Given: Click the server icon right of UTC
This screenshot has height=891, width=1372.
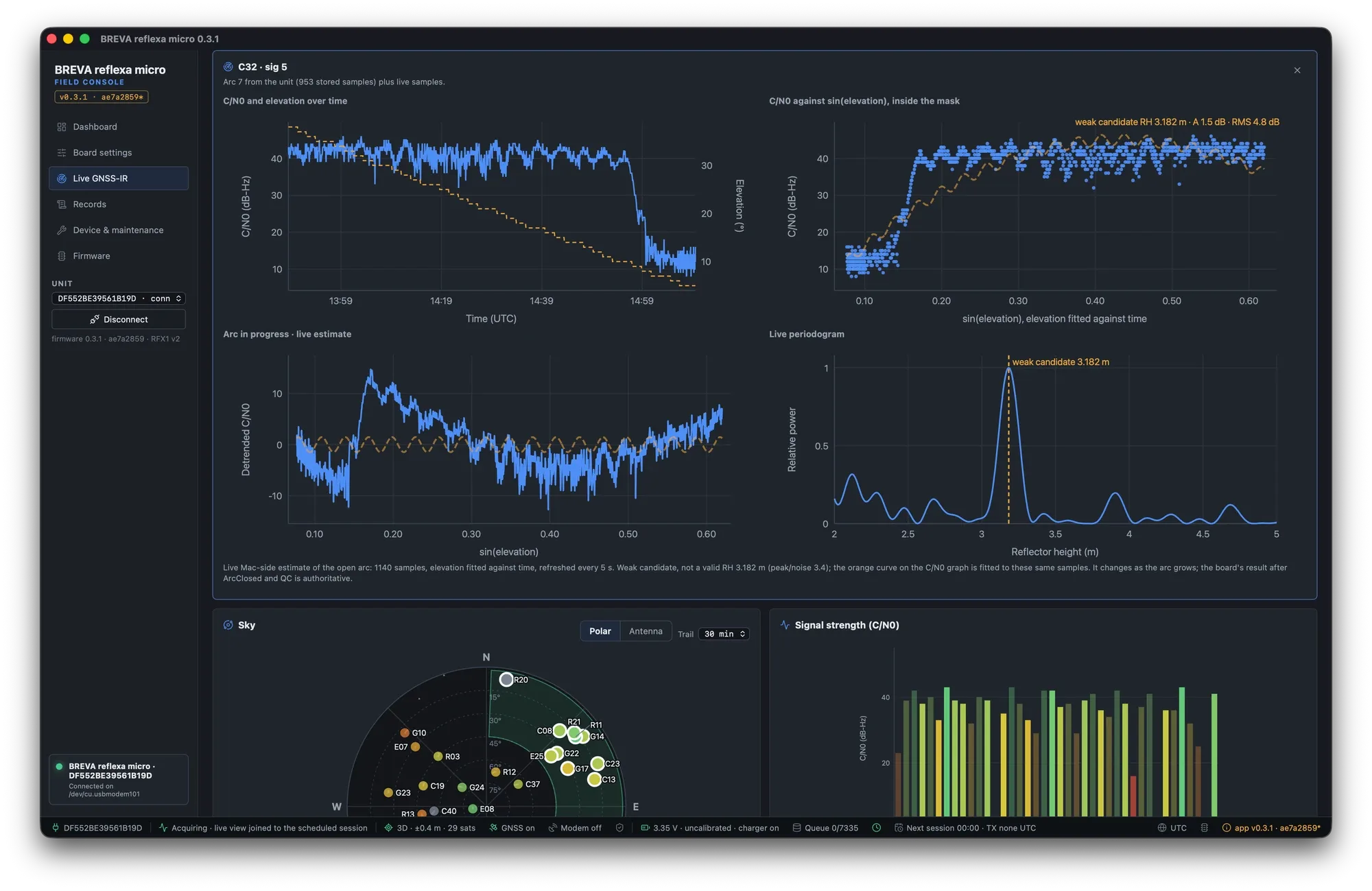Looking at the screenshot, I should click(1205, 828).
